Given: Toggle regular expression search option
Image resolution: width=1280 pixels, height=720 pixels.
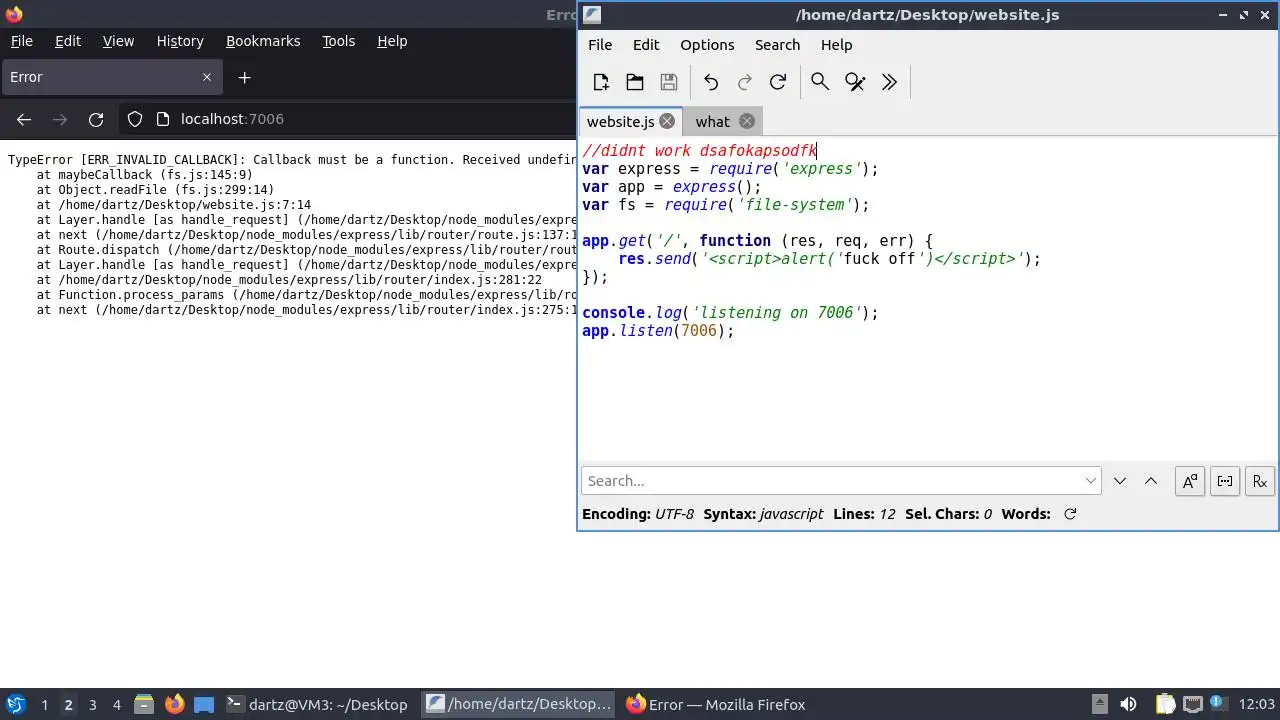Looking at the screenshot, I should [x=1260, y=481].
